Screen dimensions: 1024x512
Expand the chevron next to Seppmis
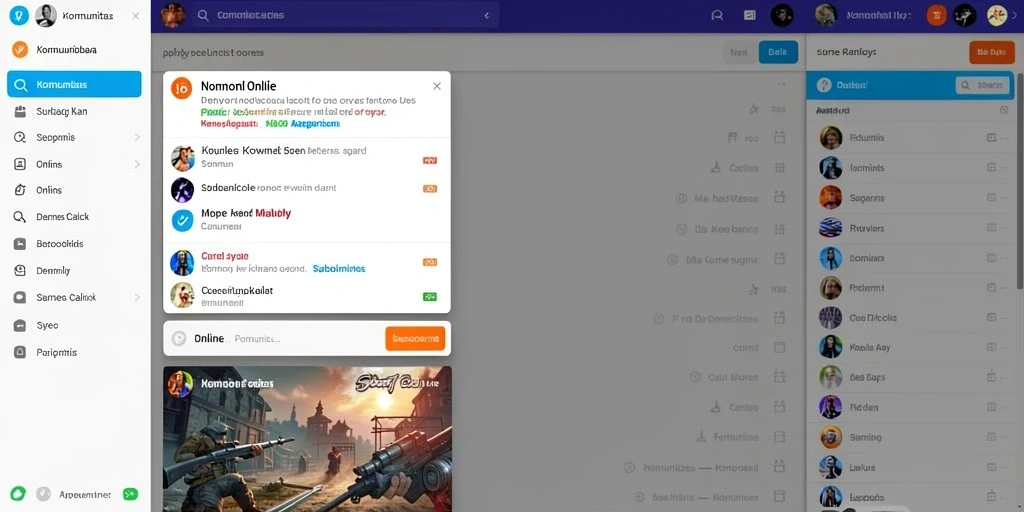point(137,138)
